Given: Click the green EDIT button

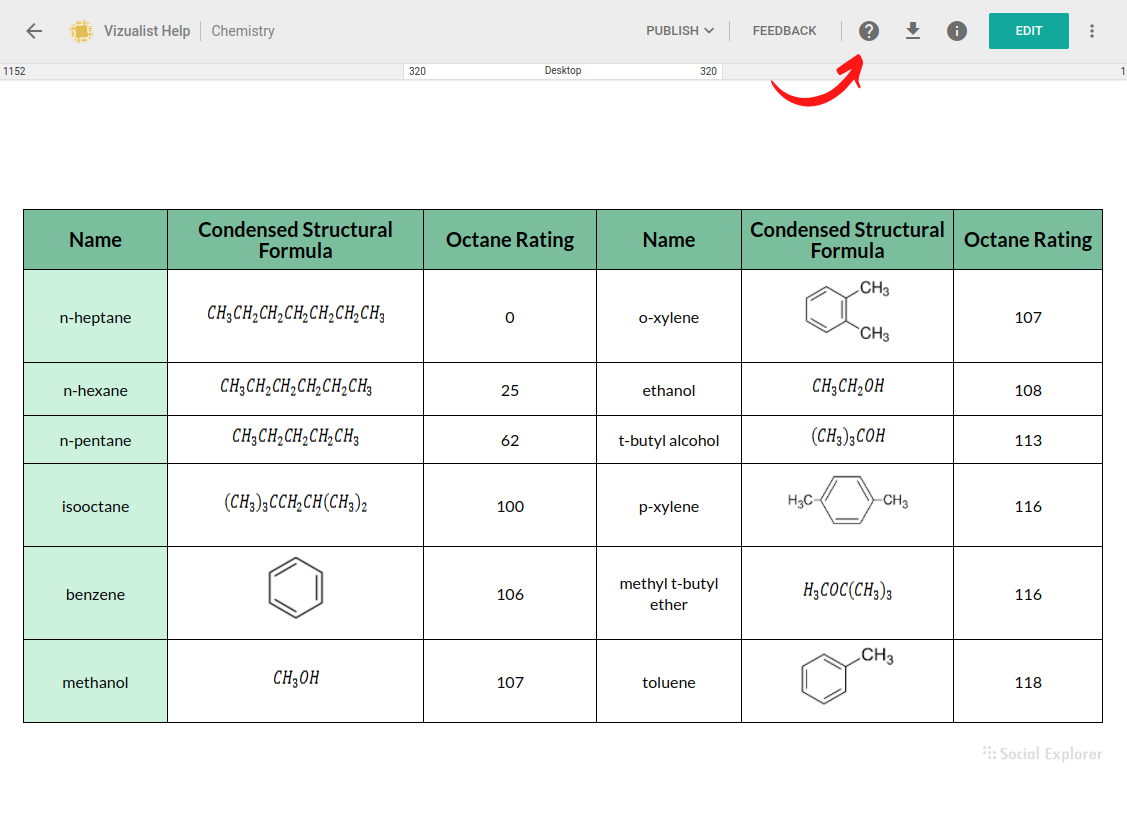Looking at the screenshot, I should pos(1028,31).
